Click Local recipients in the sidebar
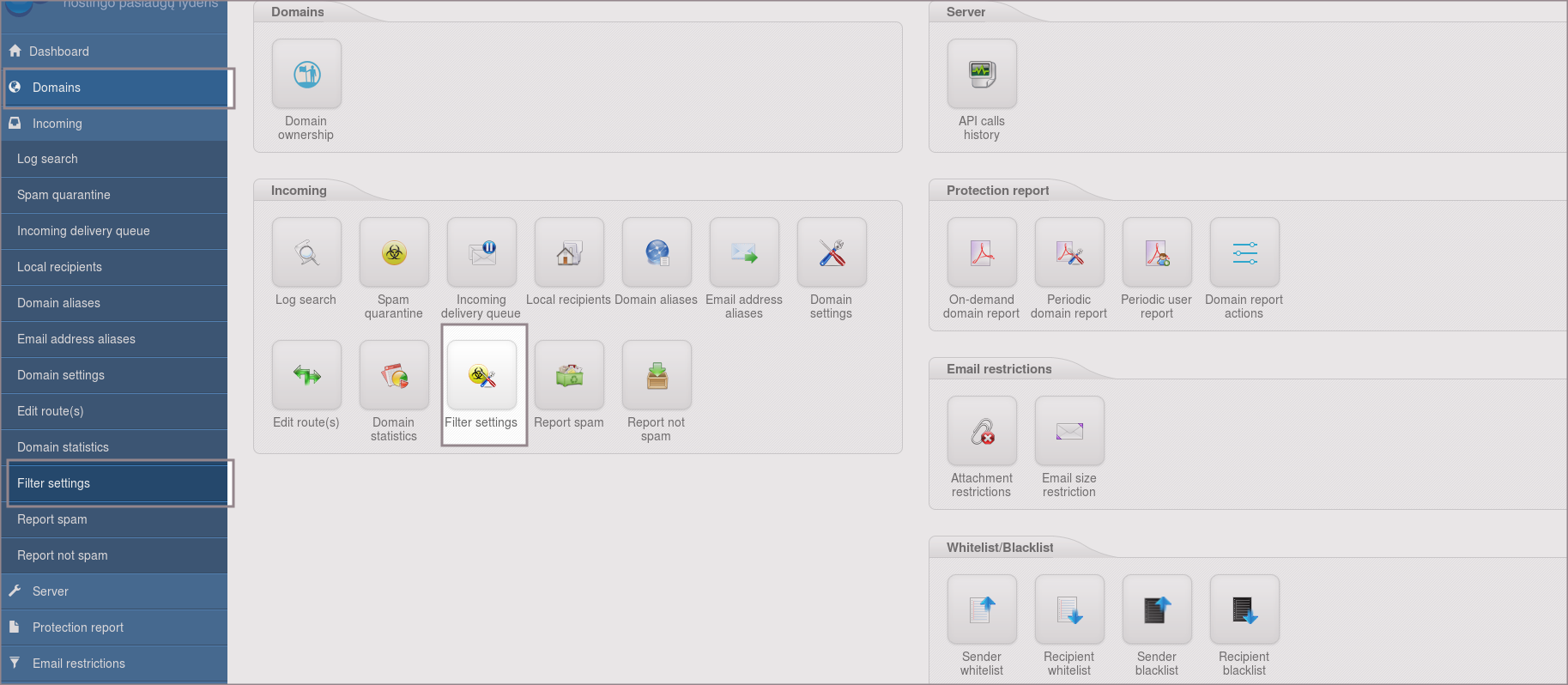 (x=59, y=267)
